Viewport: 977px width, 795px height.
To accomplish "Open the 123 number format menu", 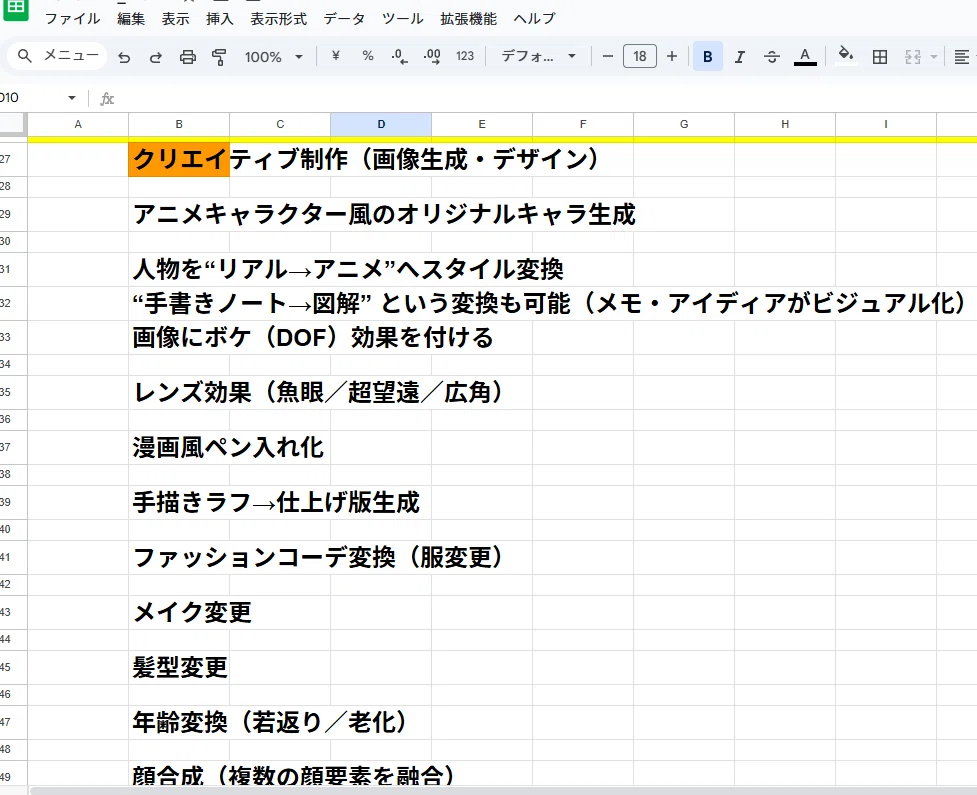I will [465, 56].
